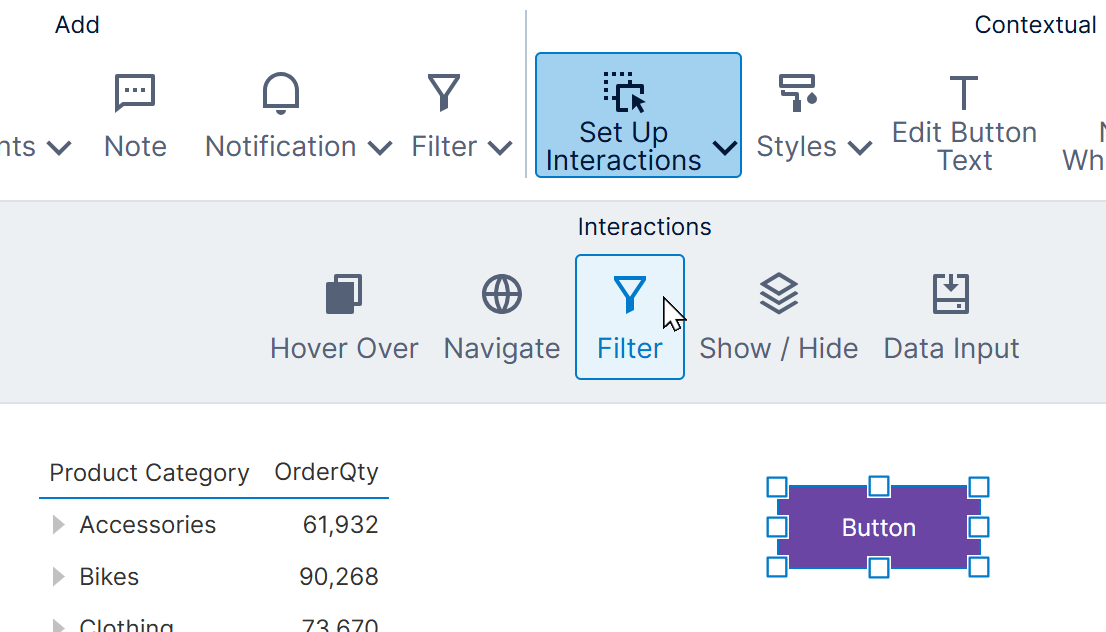
Task: Open the Set Up Interactions dropdown arrow
Action: (724, 148)
